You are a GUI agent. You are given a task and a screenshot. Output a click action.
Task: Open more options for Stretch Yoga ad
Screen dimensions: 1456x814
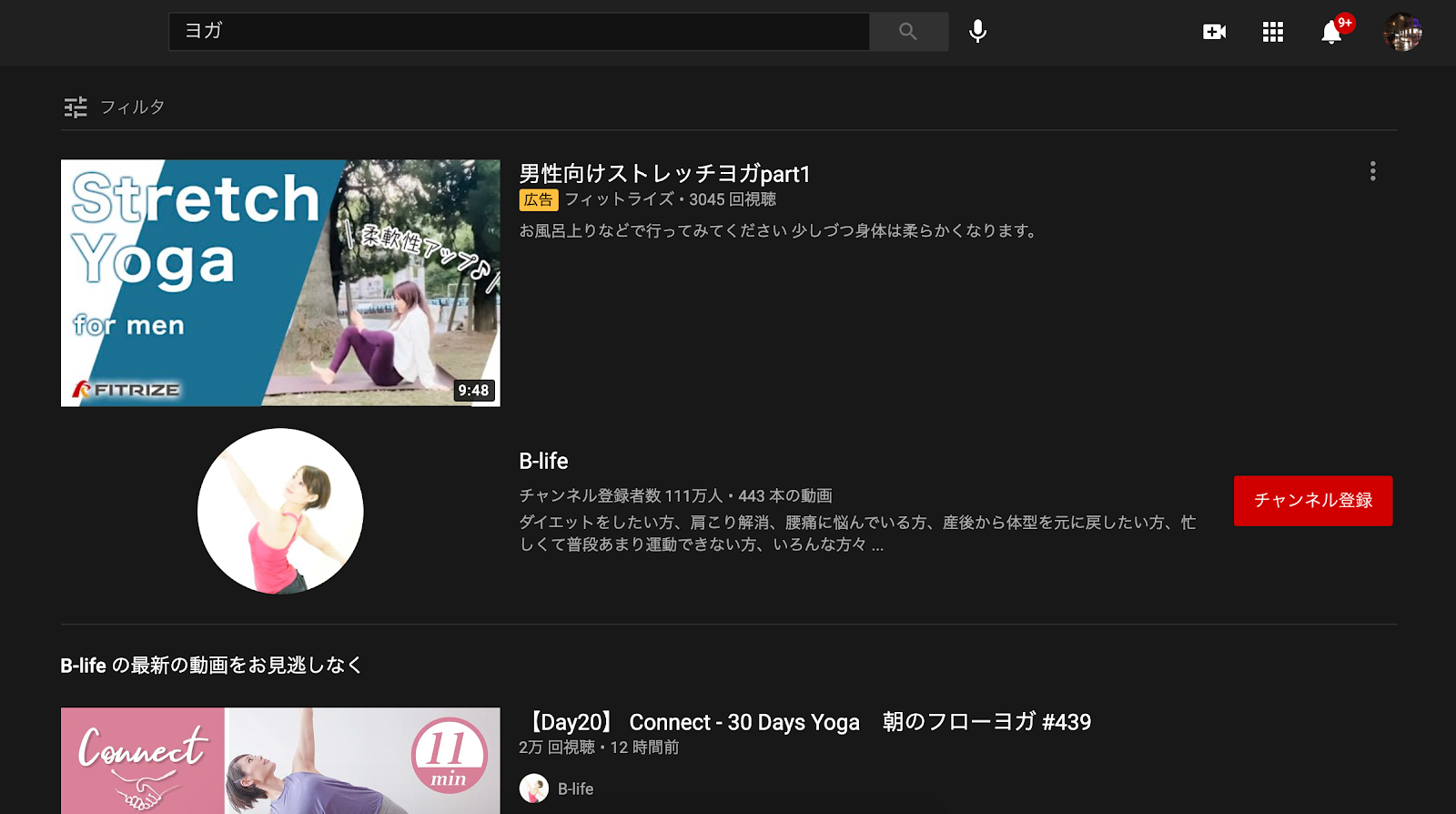[1372, 171]
